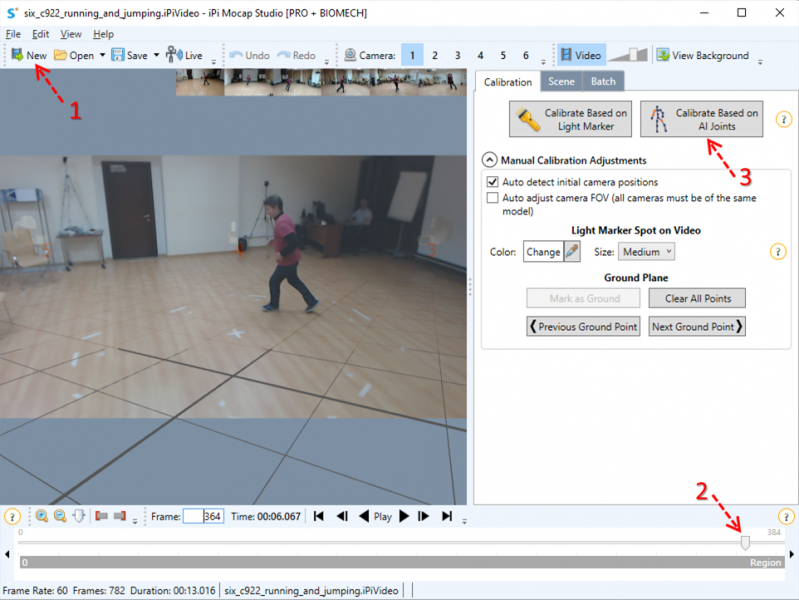Viewport: 799px width, 600px height.
Task: Play video backward
Action: coord(364,516)
